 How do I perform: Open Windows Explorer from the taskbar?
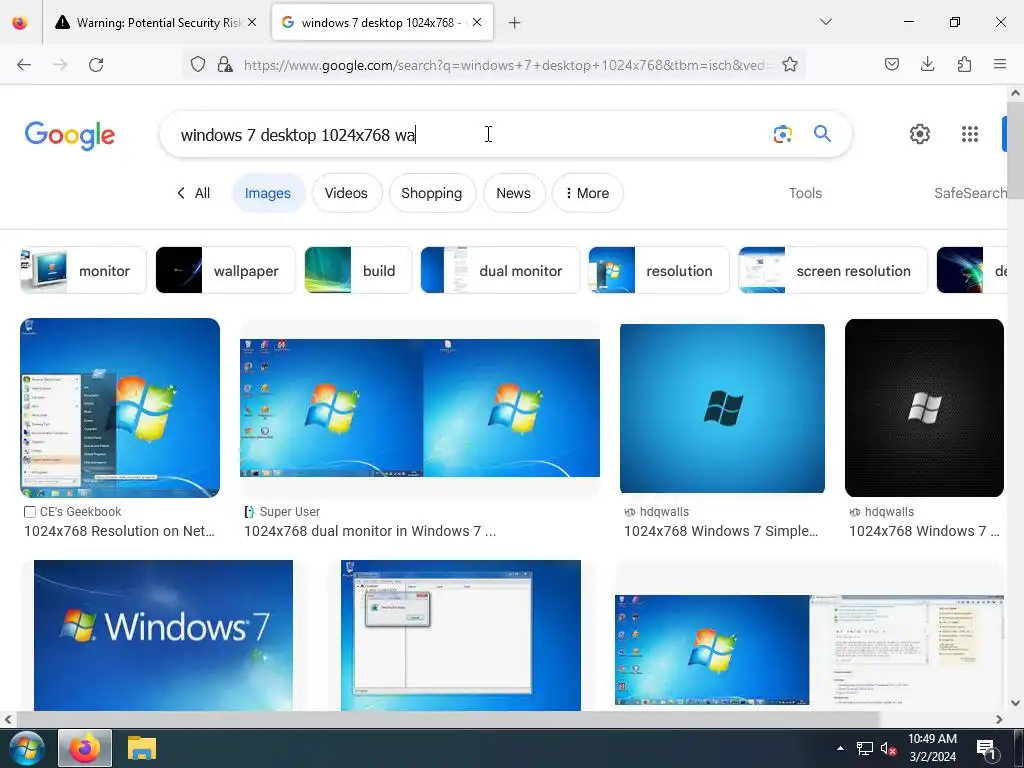142,748
